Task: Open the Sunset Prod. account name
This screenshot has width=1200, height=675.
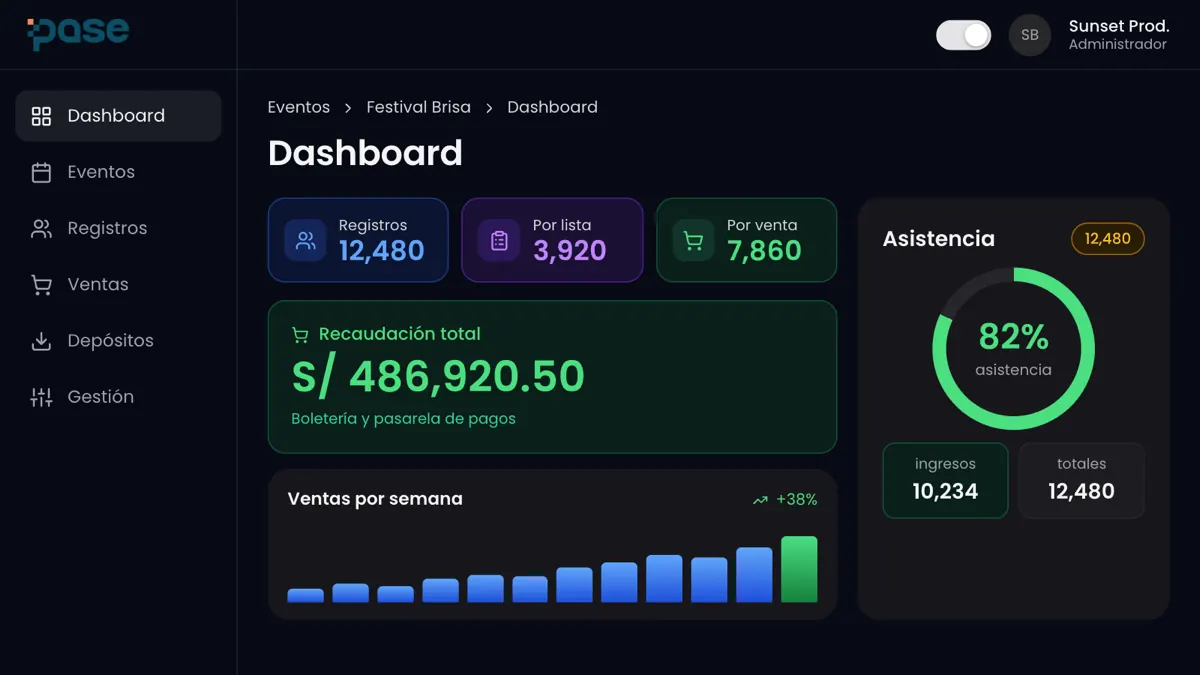Action: [1119, 26]
